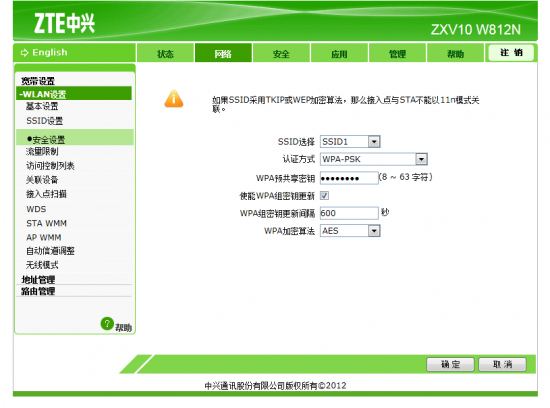550x408 pixels.
Task: Click the orange warning icon
Action: click(174, 99)
